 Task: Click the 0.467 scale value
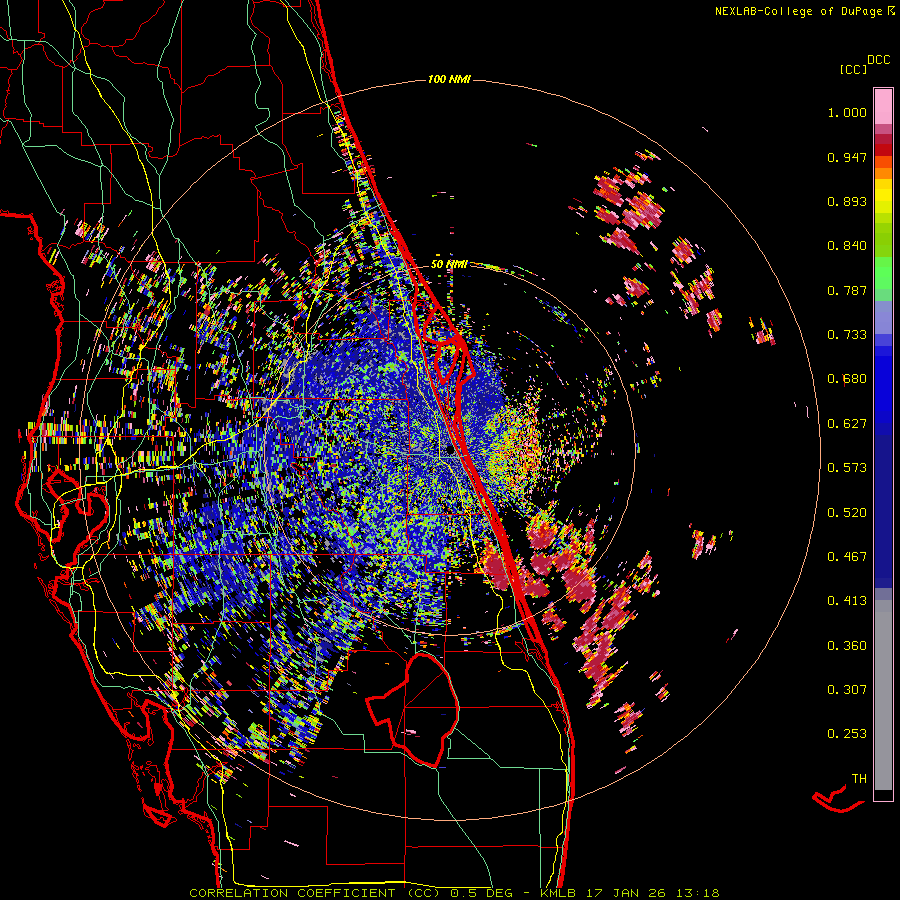click(x=847, y=557)
